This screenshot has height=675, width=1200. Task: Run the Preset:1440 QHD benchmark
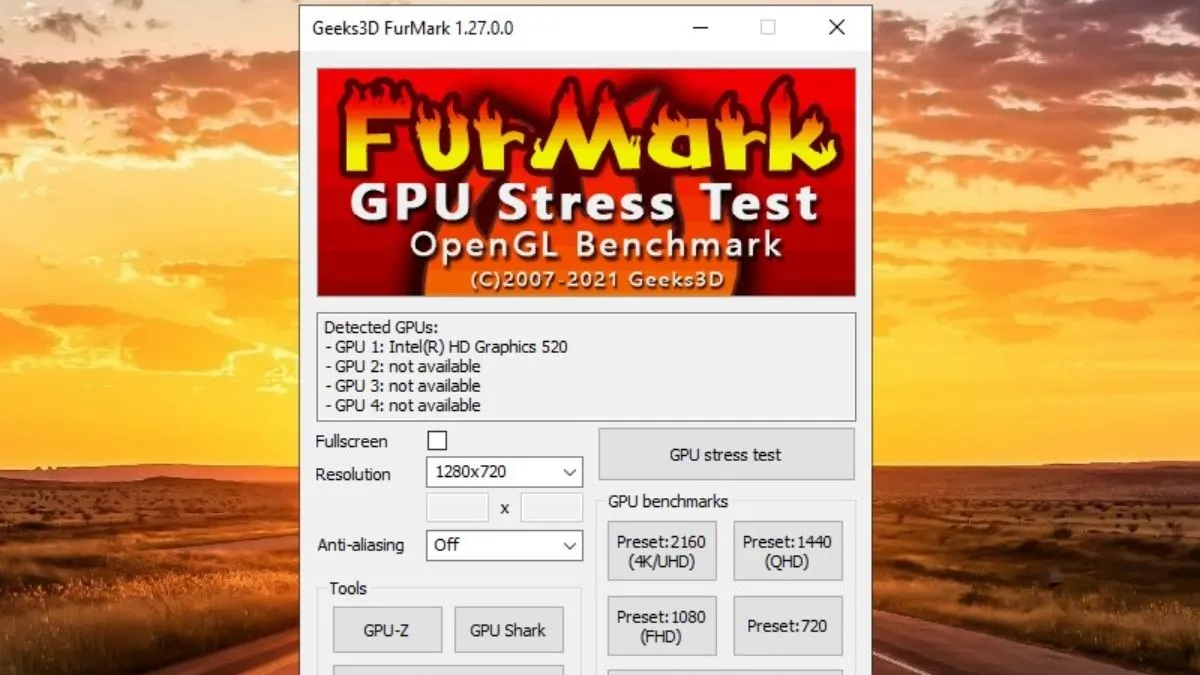787,551
